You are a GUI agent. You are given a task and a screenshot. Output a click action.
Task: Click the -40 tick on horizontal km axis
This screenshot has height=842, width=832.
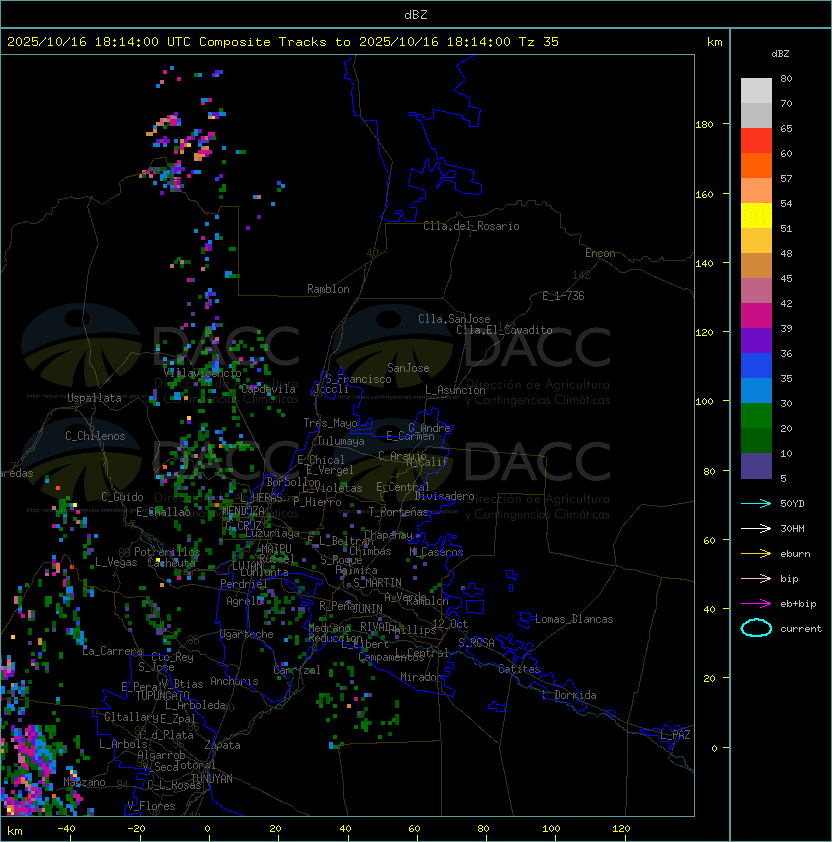(66, 829)
